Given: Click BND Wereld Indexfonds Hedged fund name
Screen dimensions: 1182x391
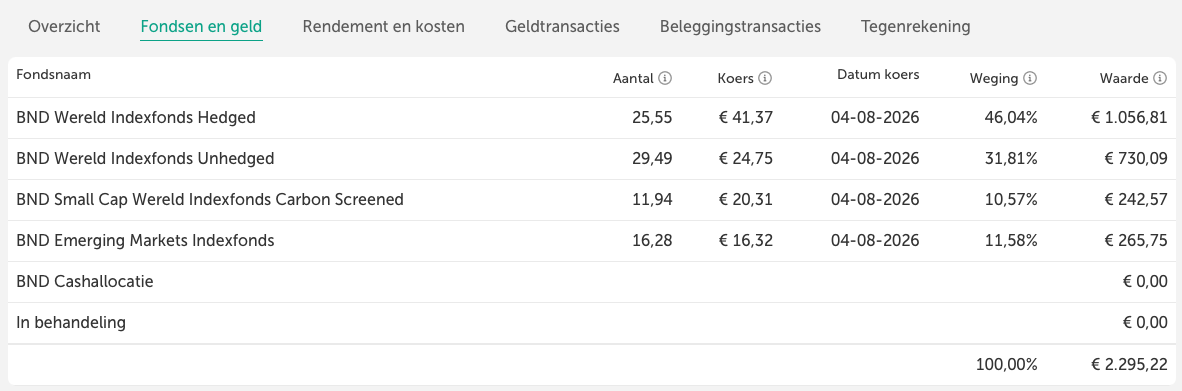Looking at the screenshot, I should [136, 118].
